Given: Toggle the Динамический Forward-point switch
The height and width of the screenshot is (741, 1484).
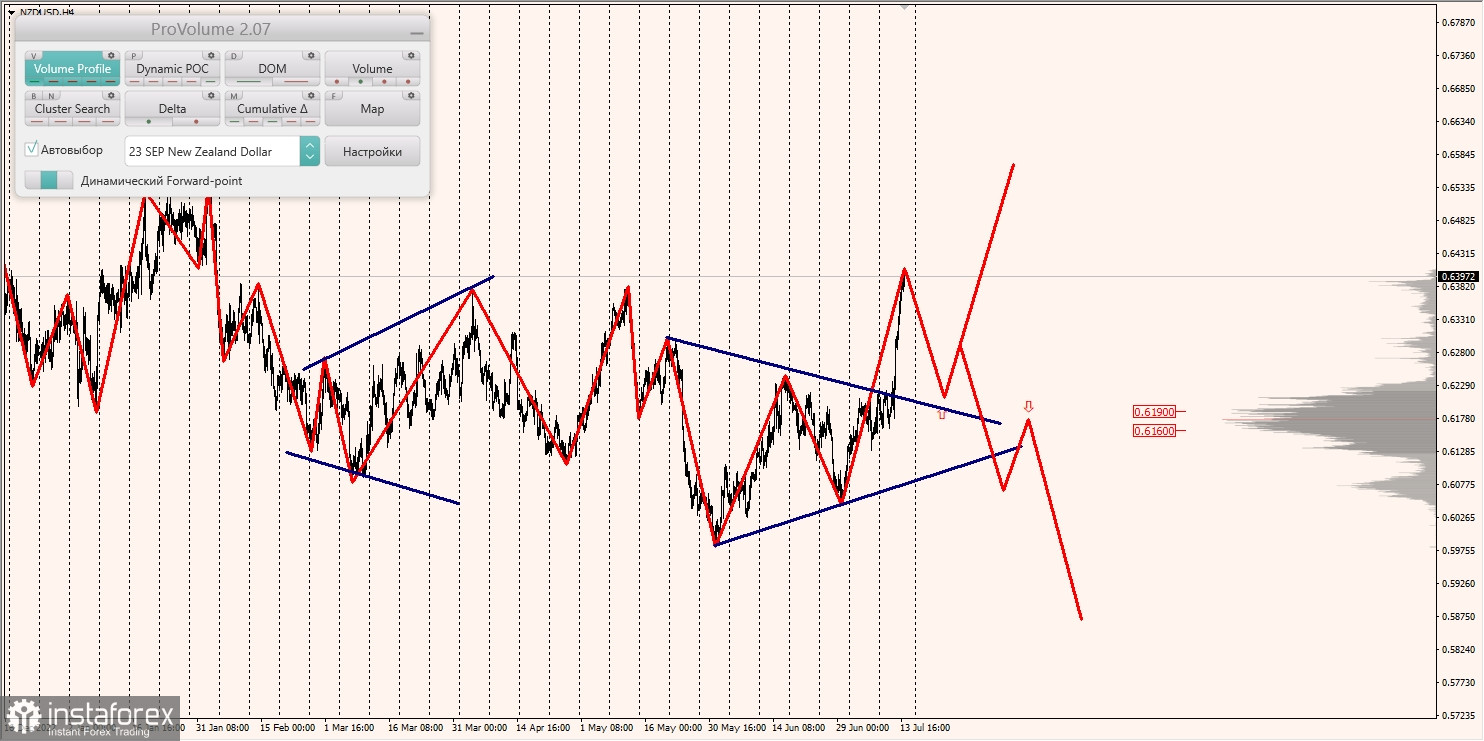Looking at the screenshot, I should tap(49, 180).
